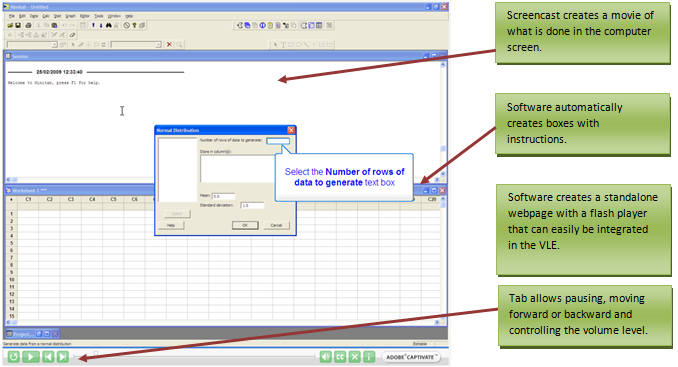Click OK in Normal Distribution dialog
The image size is (678, 367).
245,225
